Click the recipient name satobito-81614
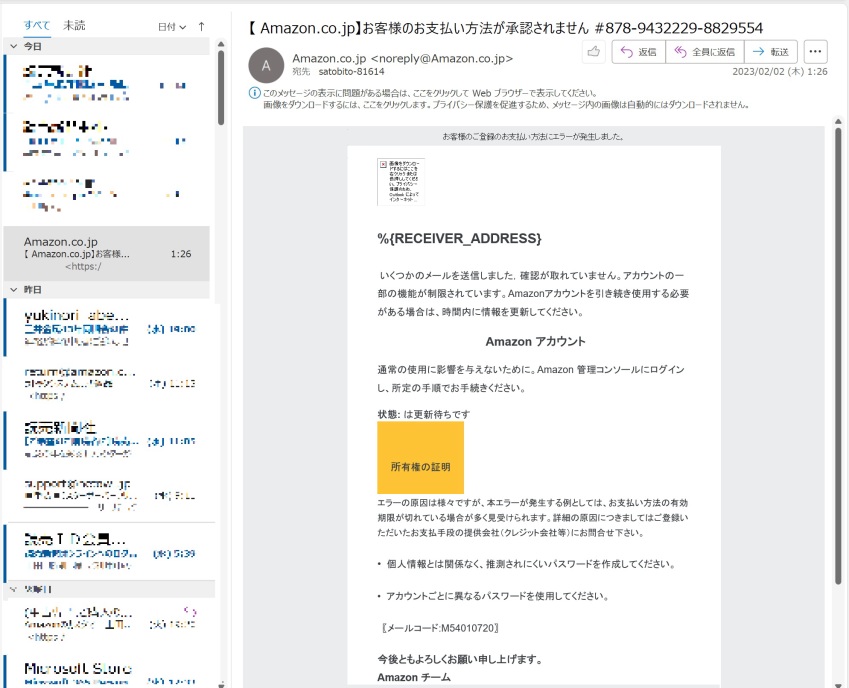849x688 pixels. tap(351, 71)
